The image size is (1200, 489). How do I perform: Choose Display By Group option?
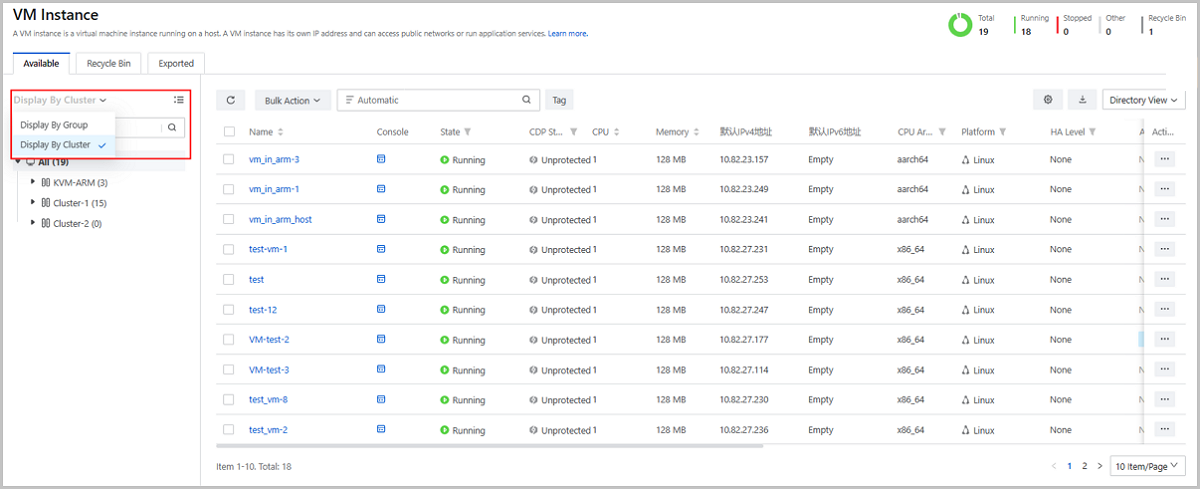pos(54,125)
